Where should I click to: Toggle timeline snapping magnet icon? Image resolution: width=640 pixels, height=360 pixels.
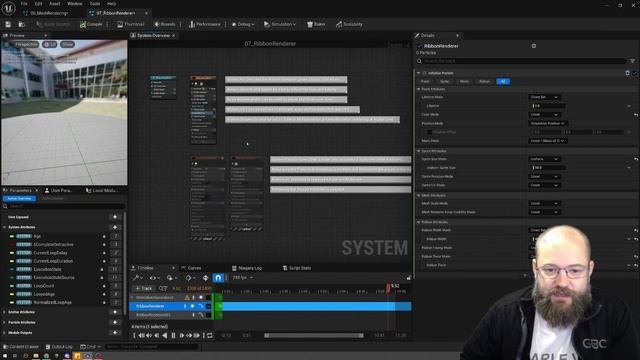(x=218, y=278)
